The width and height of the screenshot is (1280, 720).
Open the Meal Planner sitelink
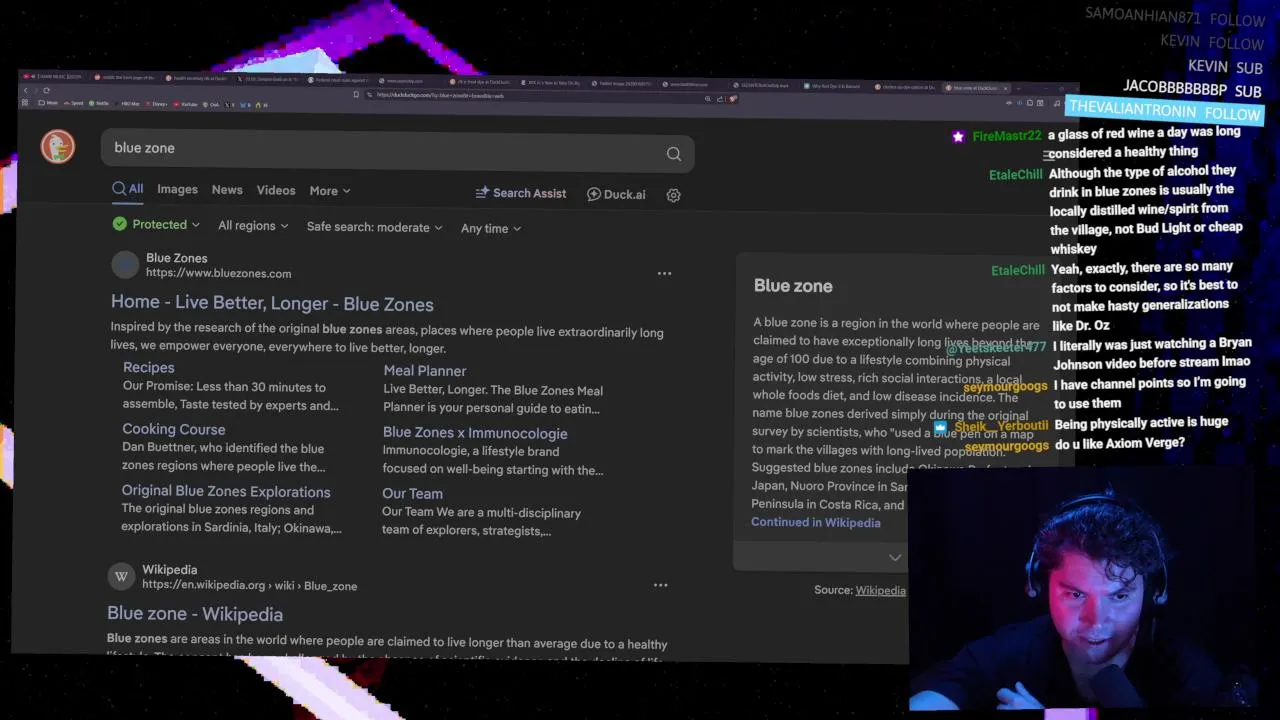pos(425,370)
